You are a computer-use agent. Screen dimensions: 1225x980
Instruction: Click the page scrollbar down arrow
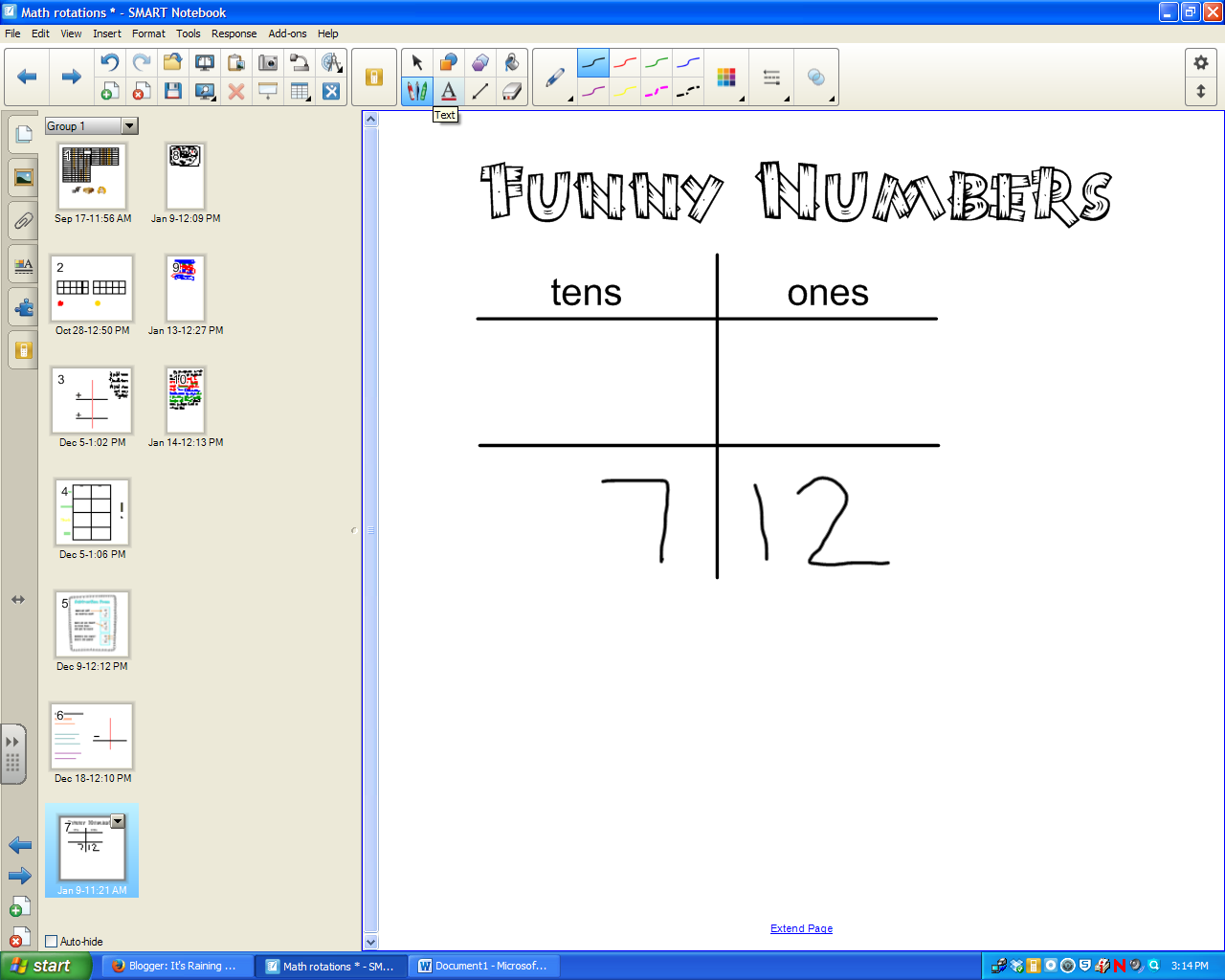pyautogui.click(x=371, y=943)
